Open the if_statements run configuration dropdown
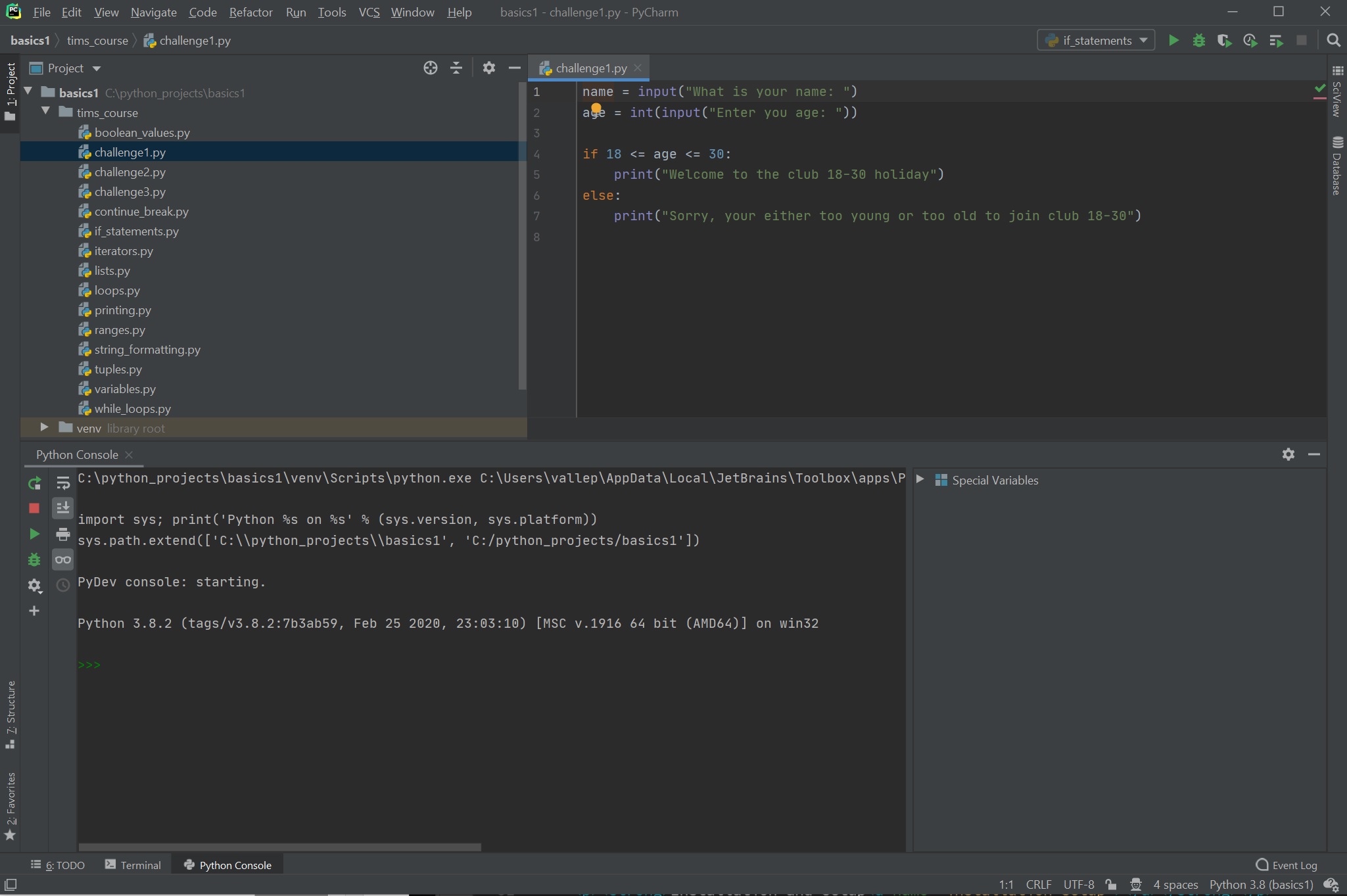The width and height of the screenshot is (1347, 896). [x=1096, y=41]
